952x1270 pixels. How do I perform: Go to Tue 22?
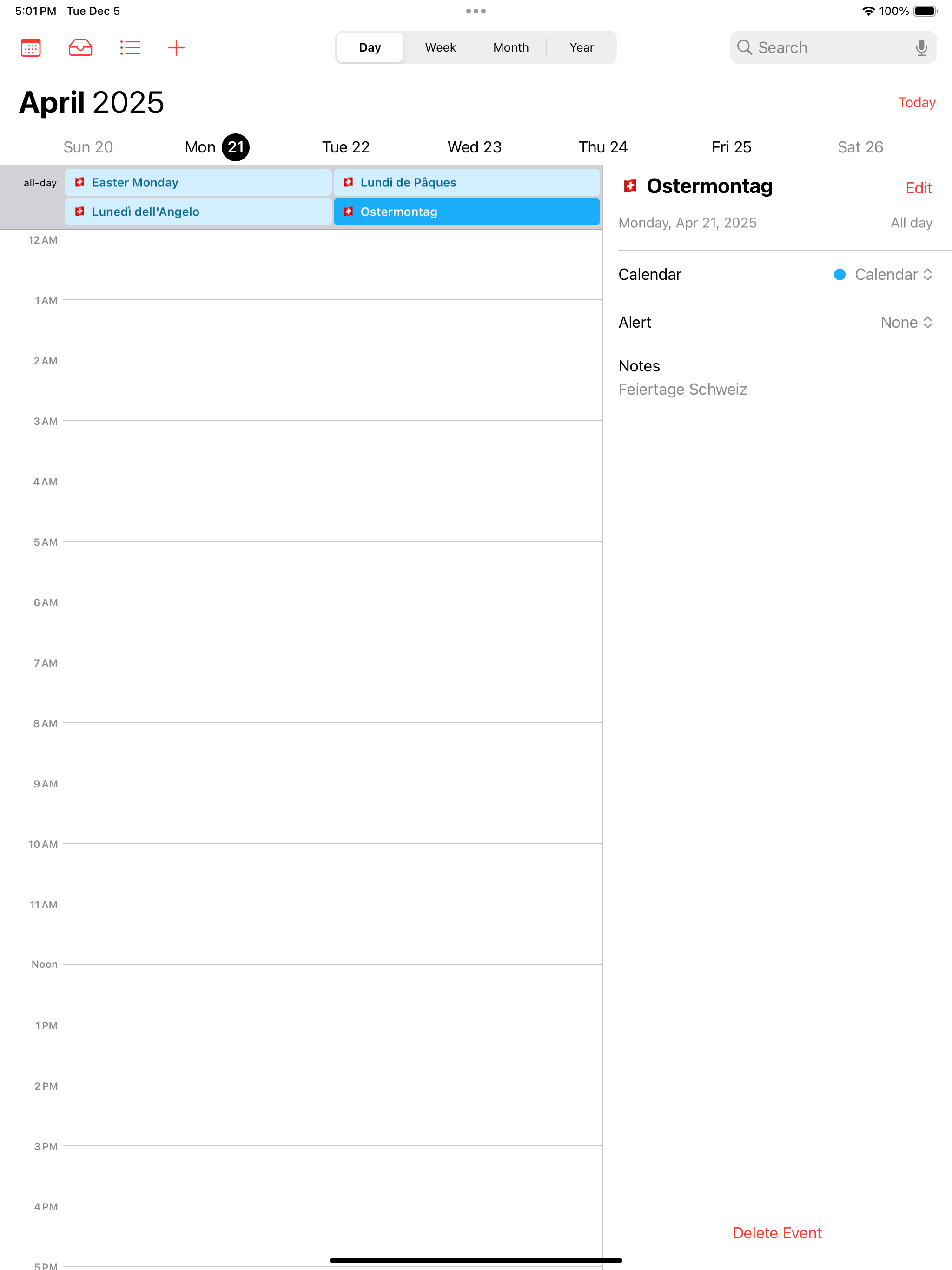(x=346, y=147)
